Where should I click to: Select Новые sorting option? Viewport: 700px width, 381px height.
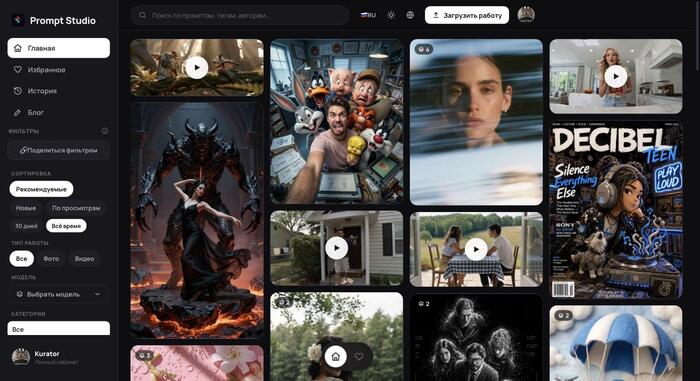click(26, 208)
